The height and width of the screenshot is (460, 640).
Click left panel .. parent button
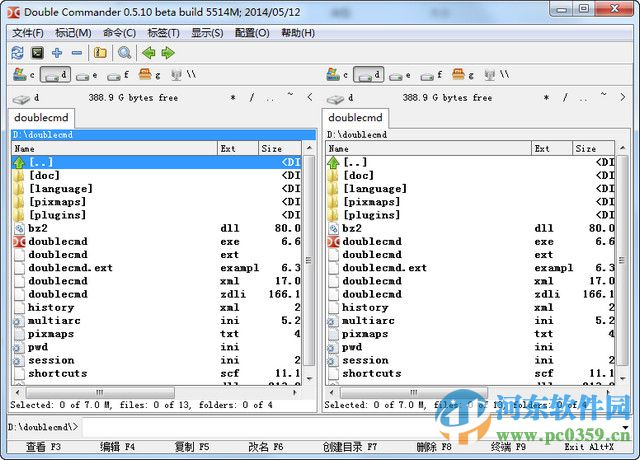tap(270, 98)
